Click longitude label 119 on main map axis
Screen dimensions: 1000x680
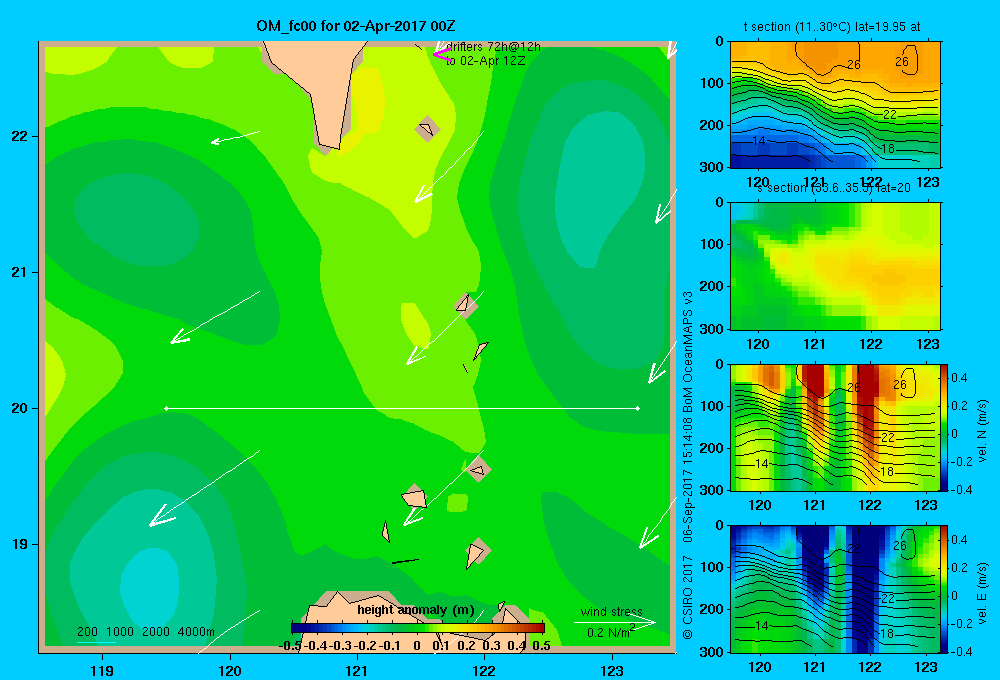[102, 670]
